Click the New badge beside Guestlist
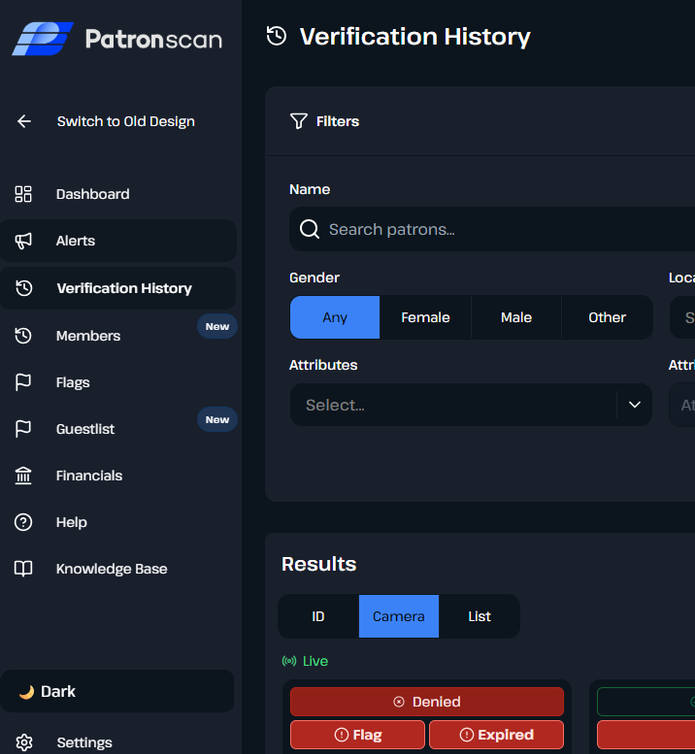 pyautogui.click(x=217, y=420)
